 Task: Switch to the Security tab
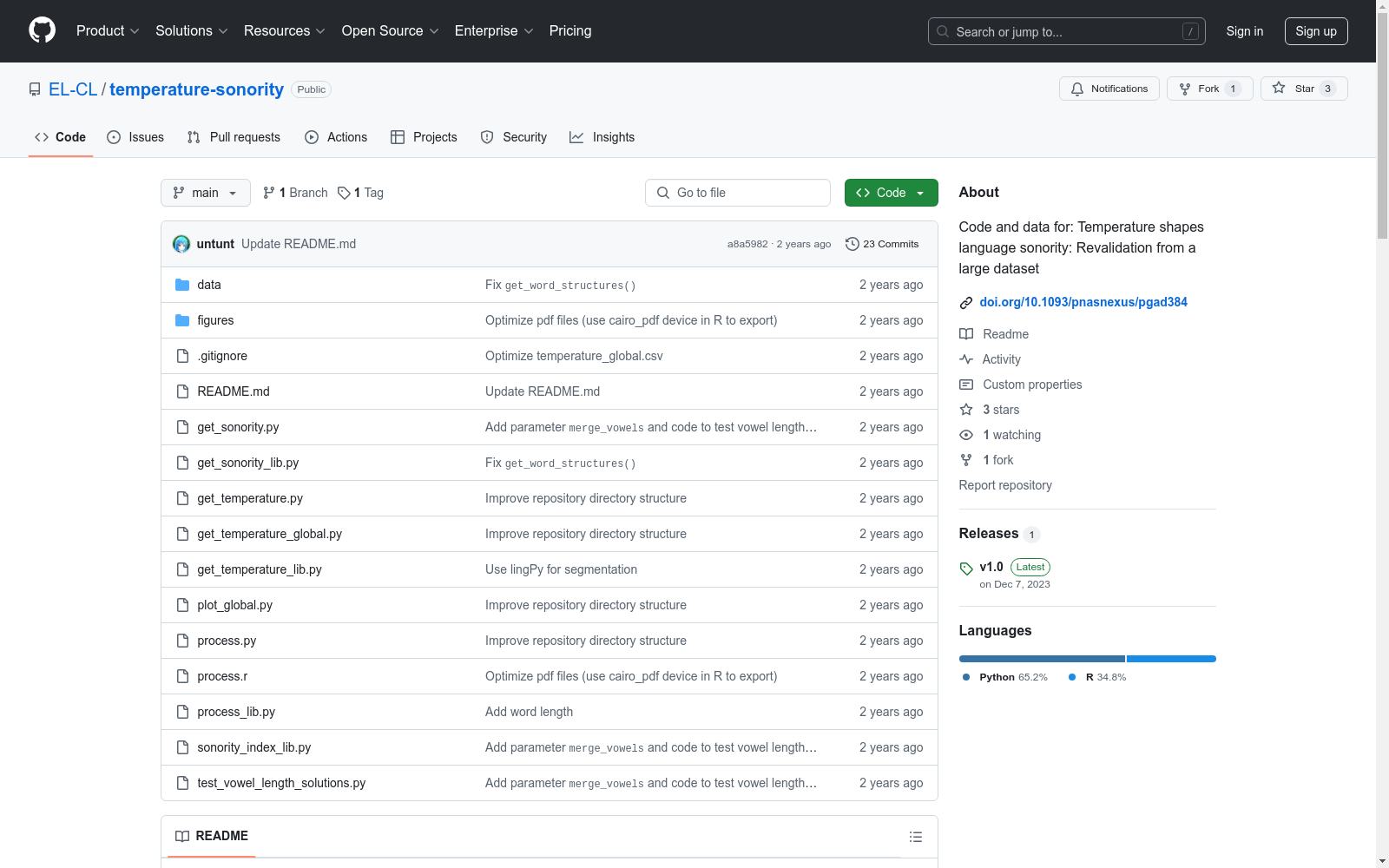(x=514, y=137)
